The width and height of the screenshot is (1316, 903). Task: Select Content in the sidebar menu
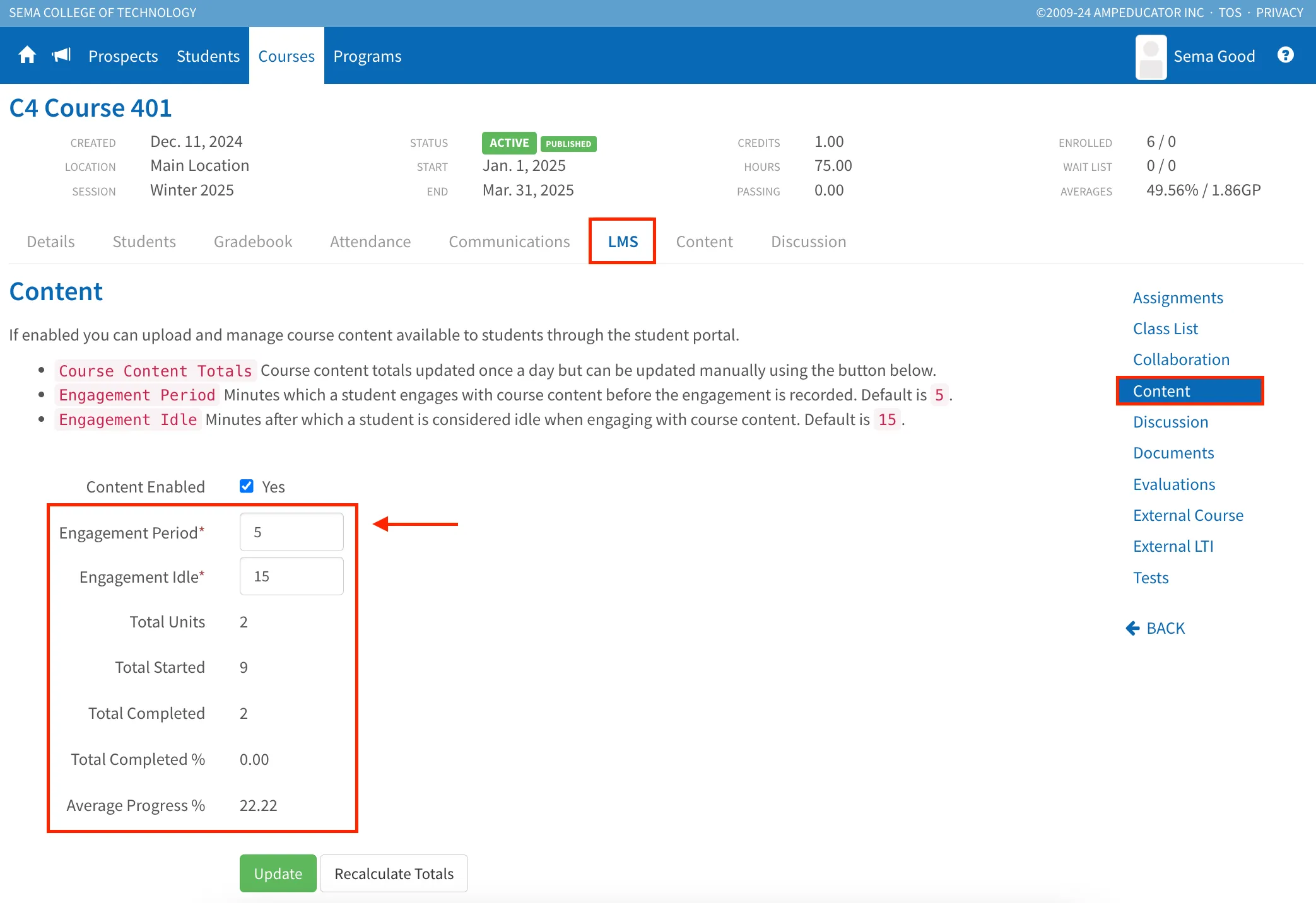coord(1190,391)
